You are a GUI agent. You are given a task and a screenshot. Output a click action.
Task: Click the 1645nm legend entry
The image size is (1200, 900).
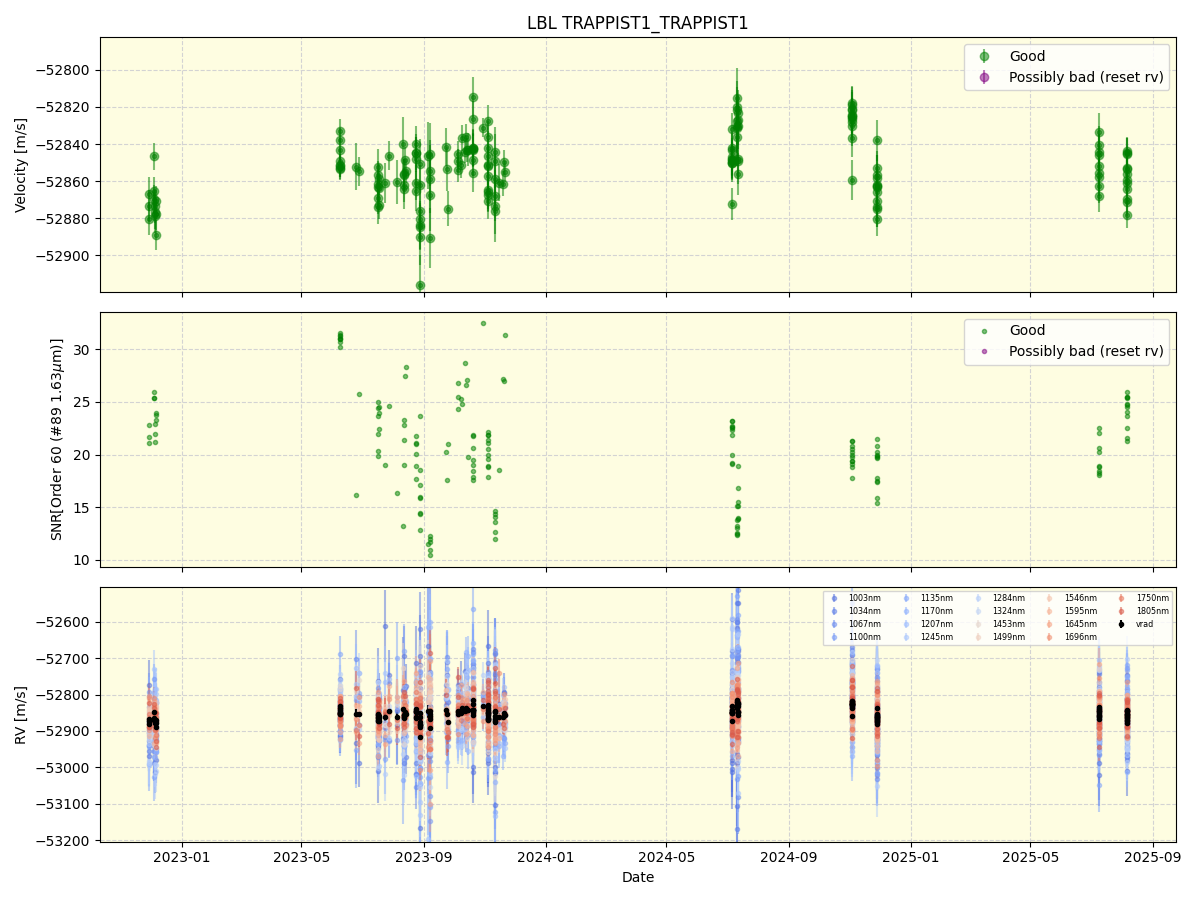(1072, 624)
